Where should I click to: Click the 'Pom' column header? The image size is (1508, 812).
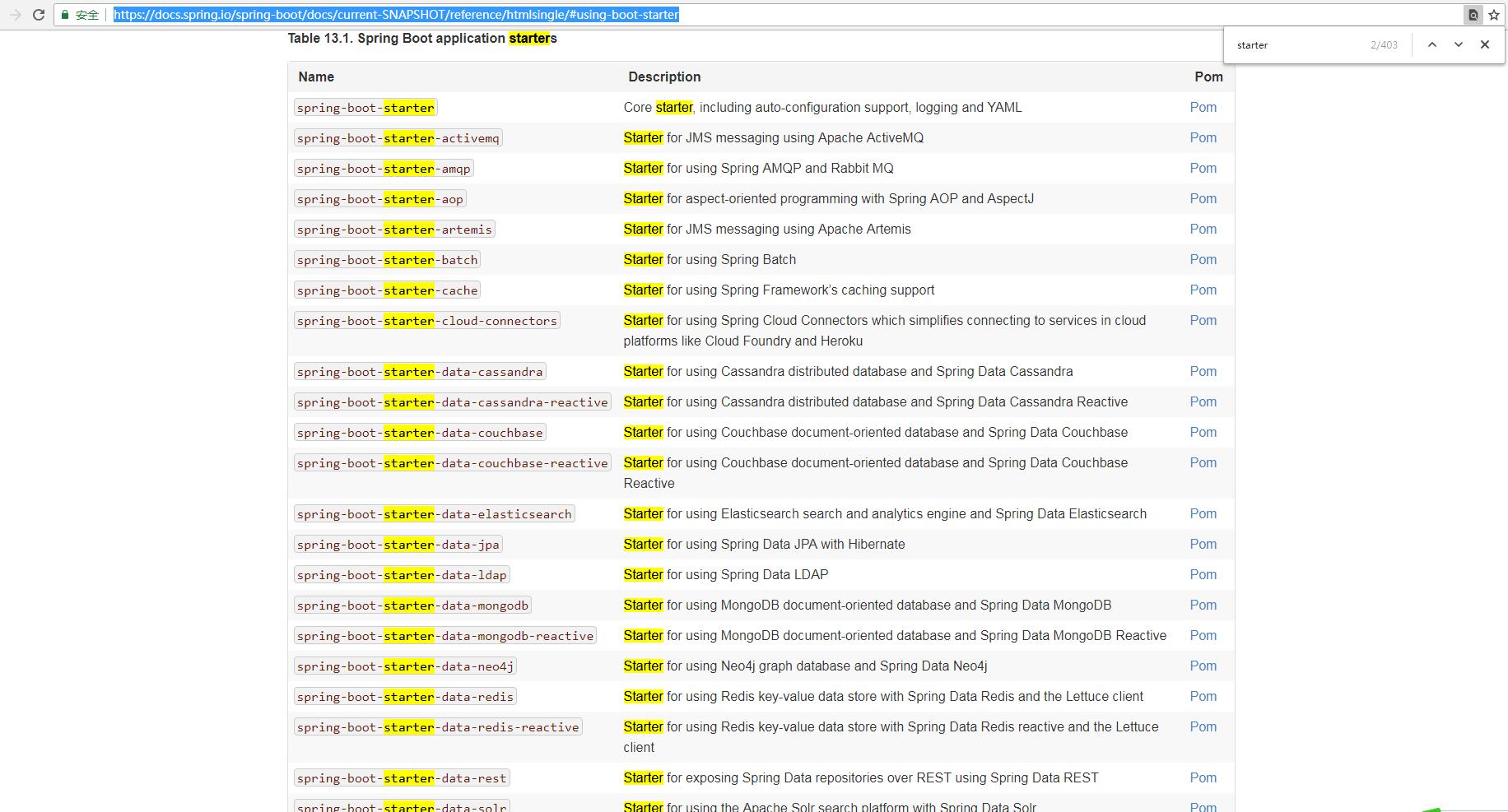[1208, 77]
